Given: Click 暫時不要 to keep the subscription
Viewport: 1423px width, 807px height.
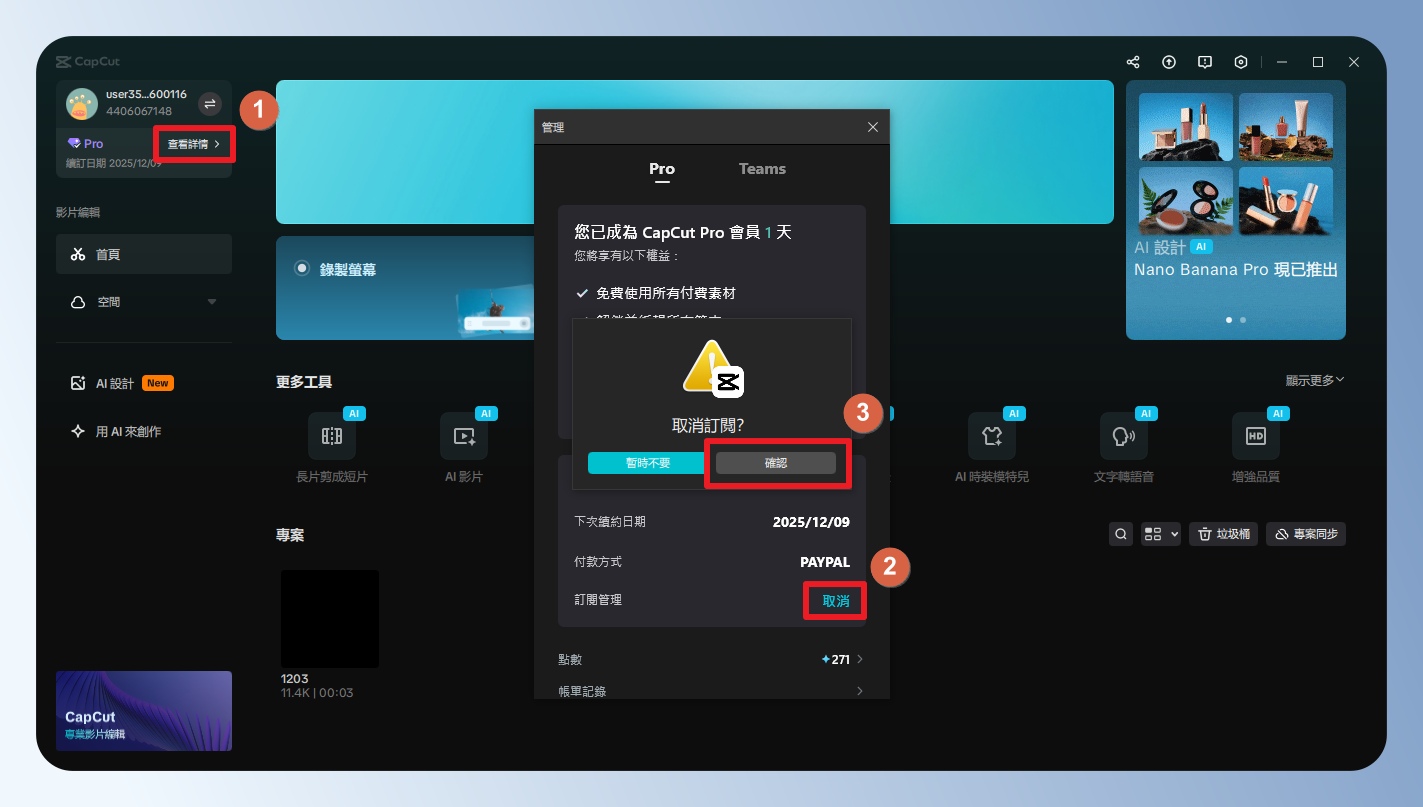Looking at the screenshot, I should (647, 463).
